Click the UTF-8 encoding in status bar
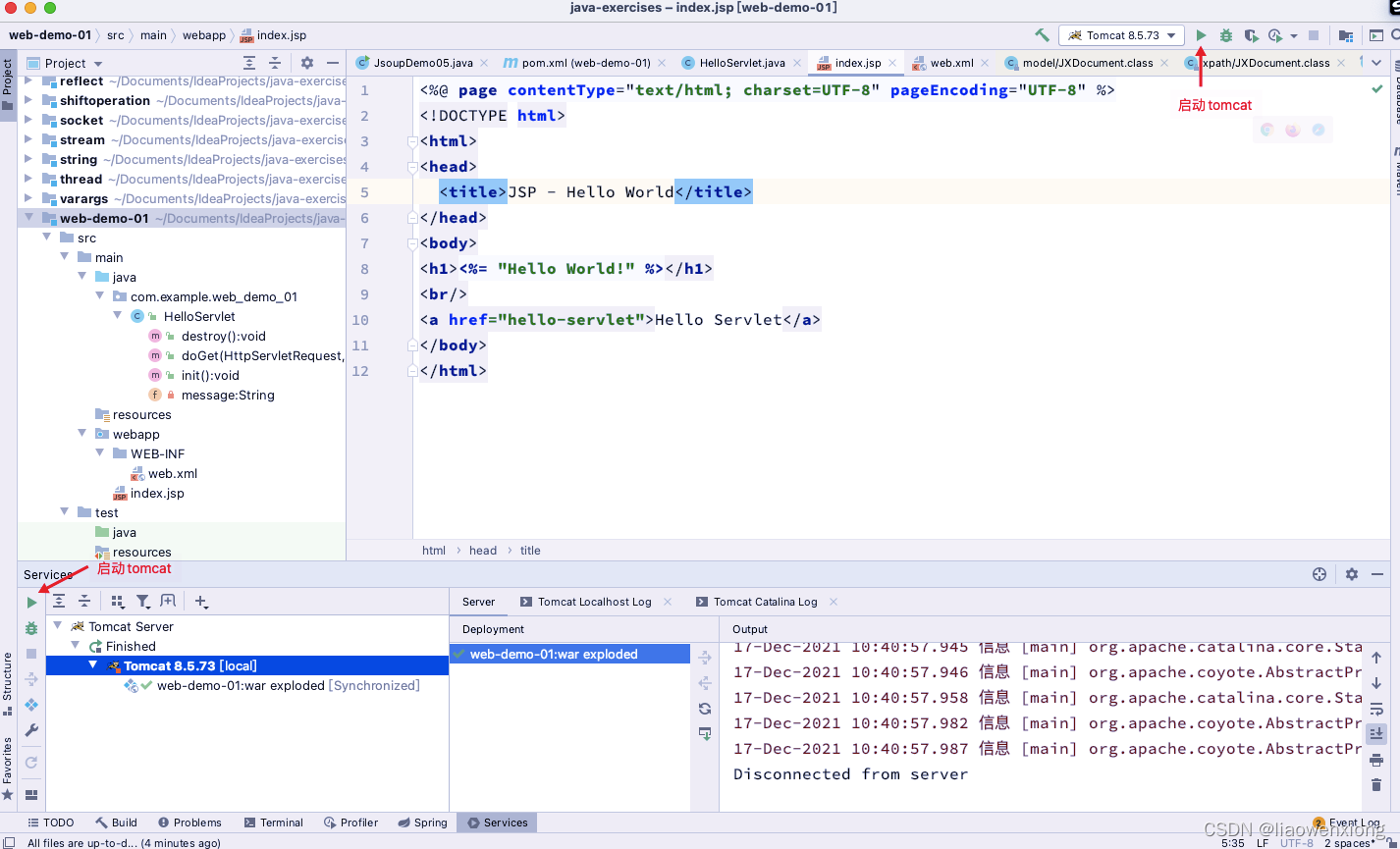This screenshot has width=1400, height=849. coord(1296,843)
